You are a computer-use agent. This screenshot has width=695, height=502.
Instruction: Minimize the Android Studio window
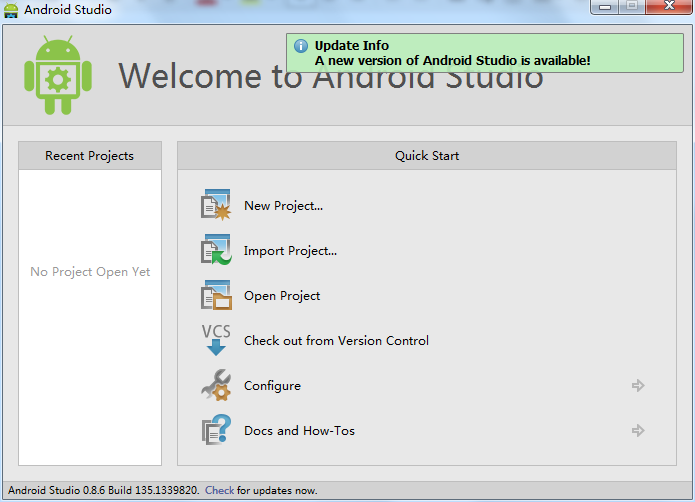605,7
